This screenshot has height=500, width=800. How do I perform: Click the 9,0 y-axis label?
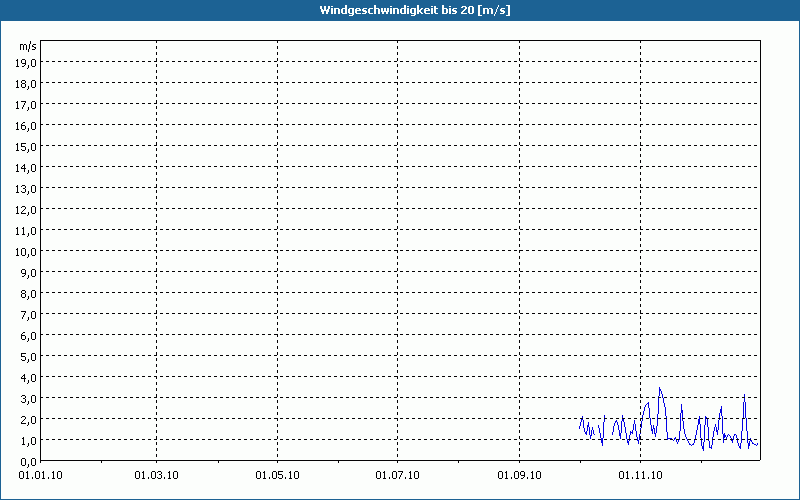coord(28,273)
